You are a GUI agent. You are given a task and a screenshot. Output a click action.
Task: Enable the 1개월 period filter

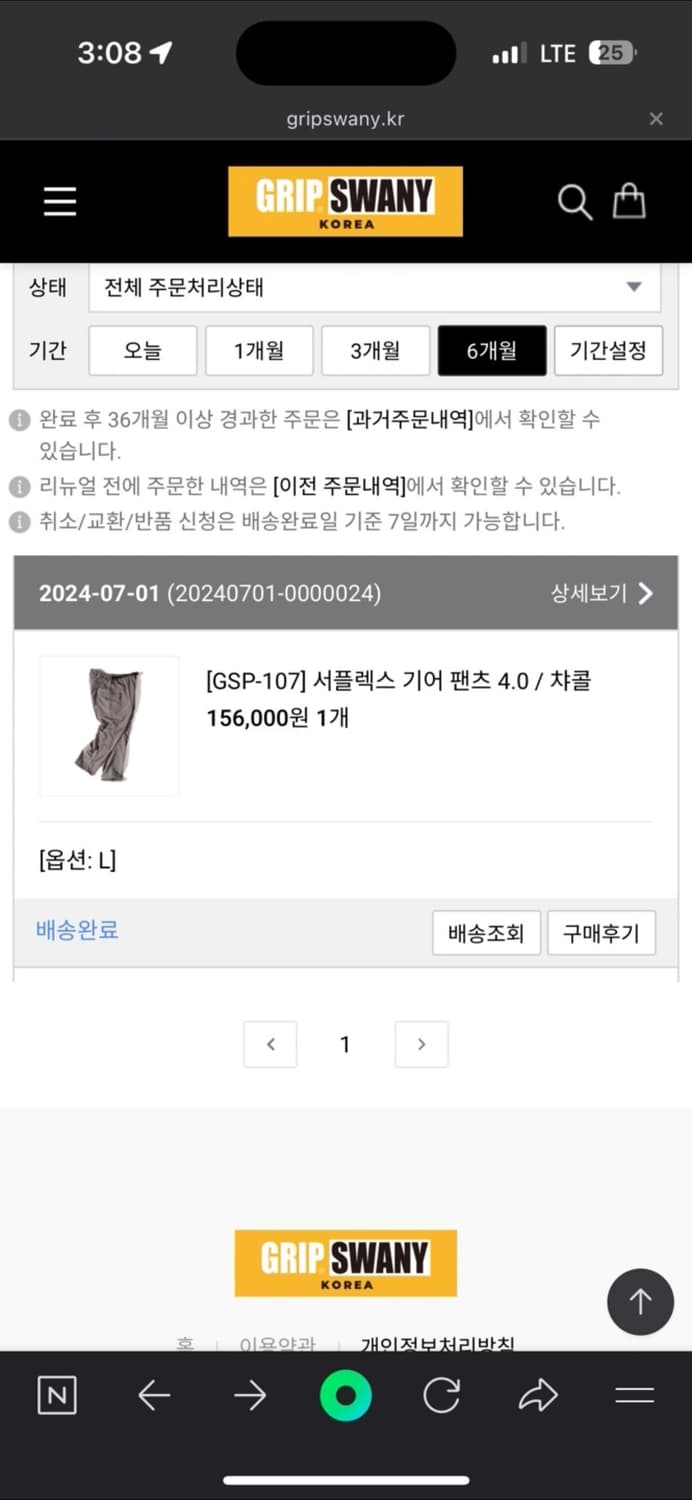click(259, 350)
